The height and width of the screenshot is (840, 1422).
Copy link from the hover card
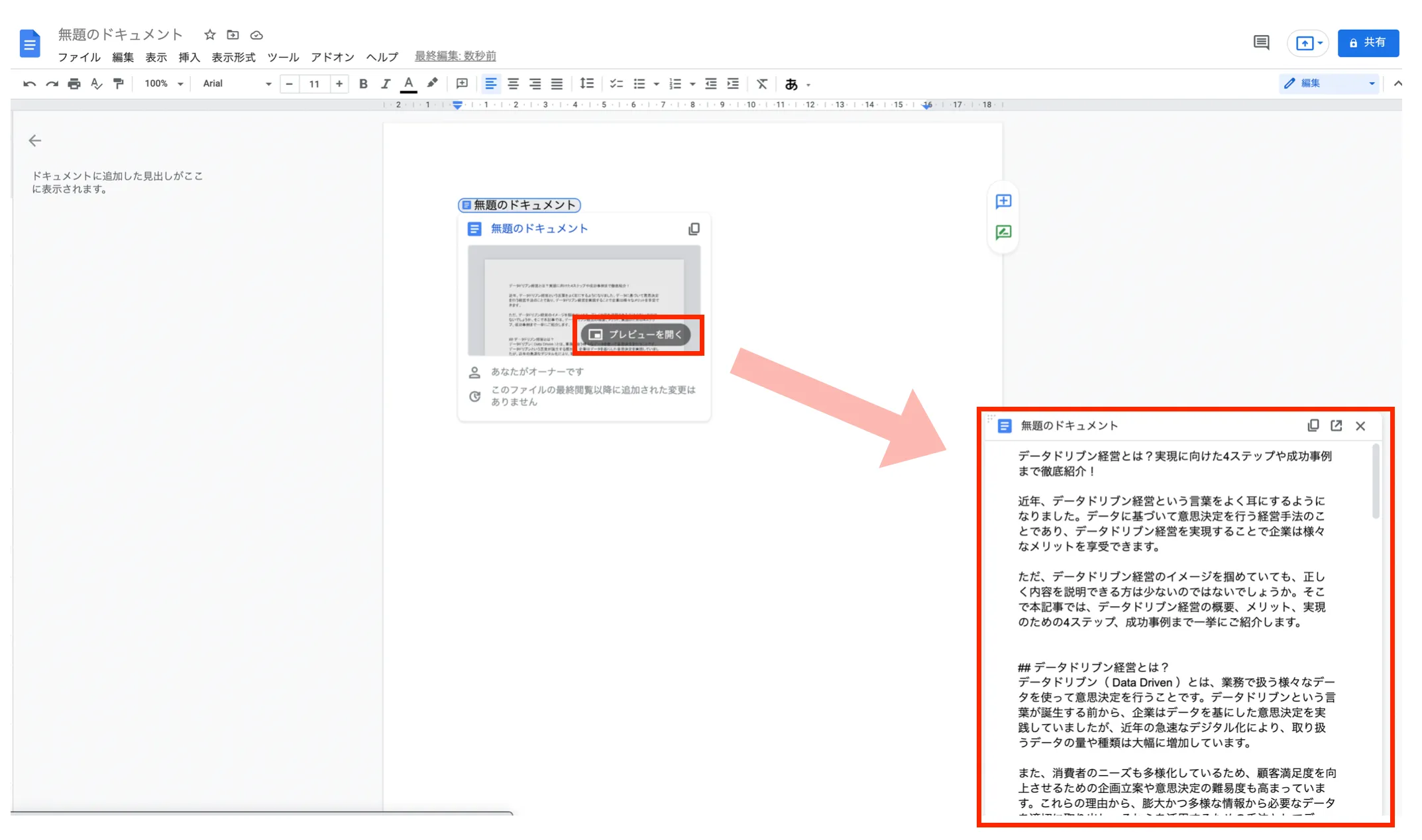(694, 229)
